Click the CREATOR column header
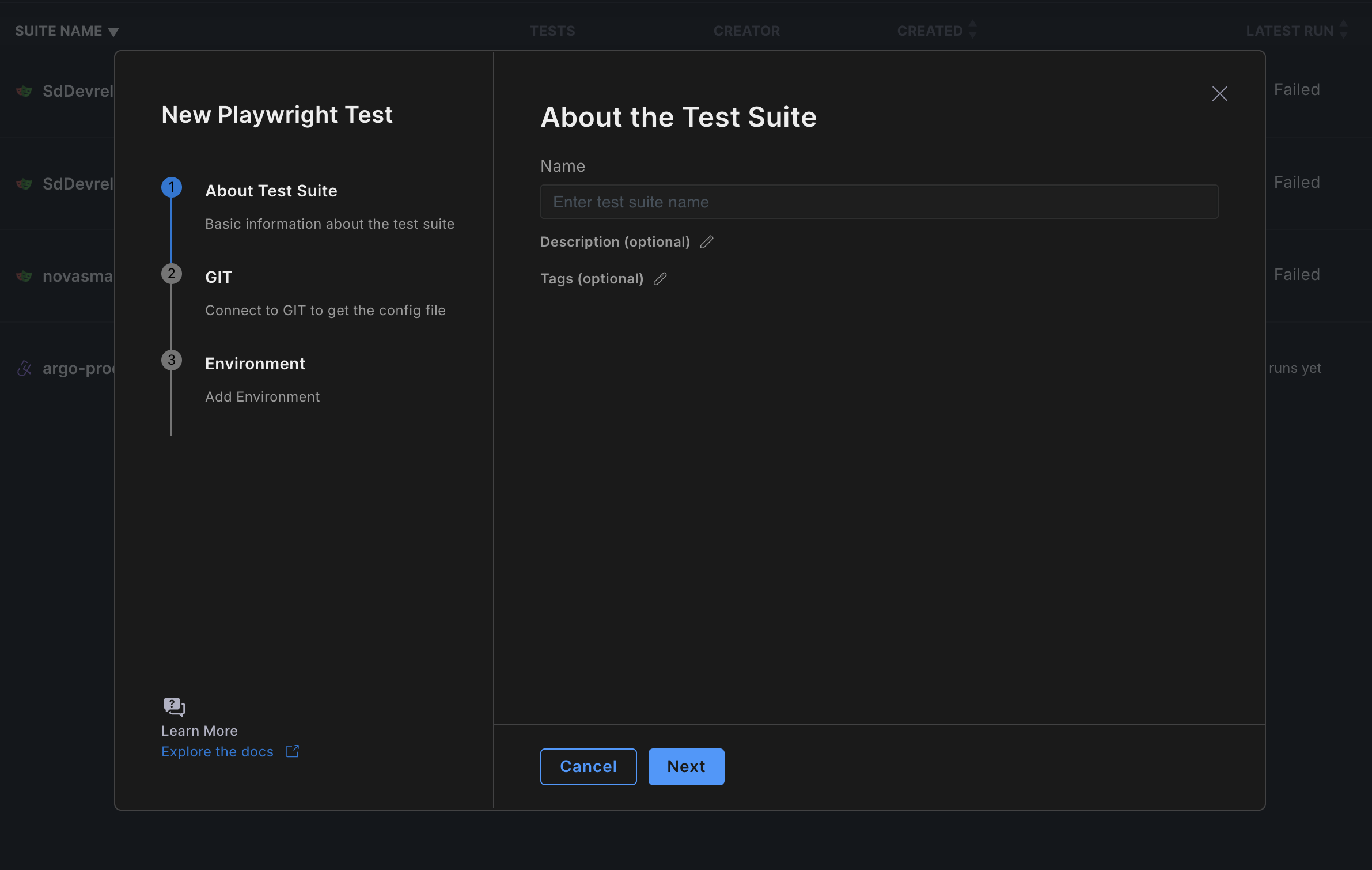The image size is (1372, 870). [x=746, y=31]
